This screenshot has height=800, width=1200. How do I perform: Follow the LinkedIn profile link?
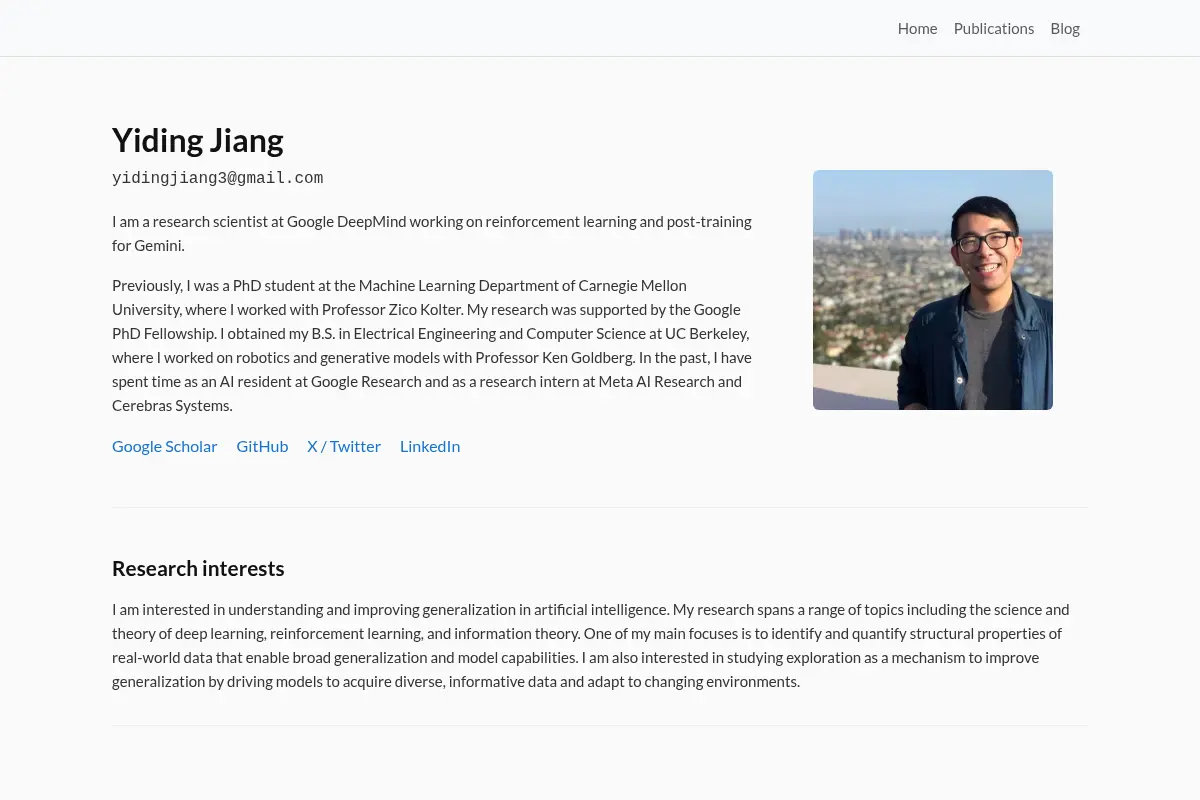tap(430, 446)
